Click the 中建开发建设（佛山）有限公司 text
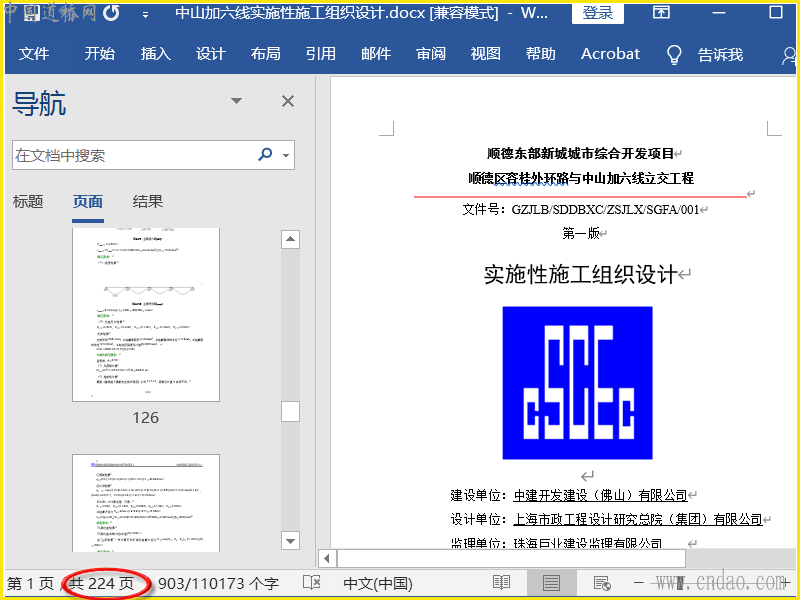The width and height of the screenshot is (800, 600). pos(601,495)
